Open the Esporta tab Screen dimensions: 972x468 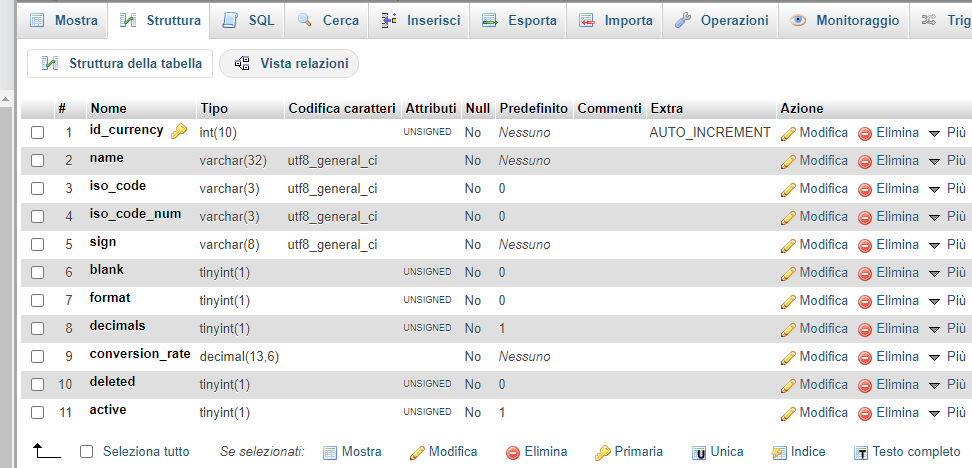point(519,20)
